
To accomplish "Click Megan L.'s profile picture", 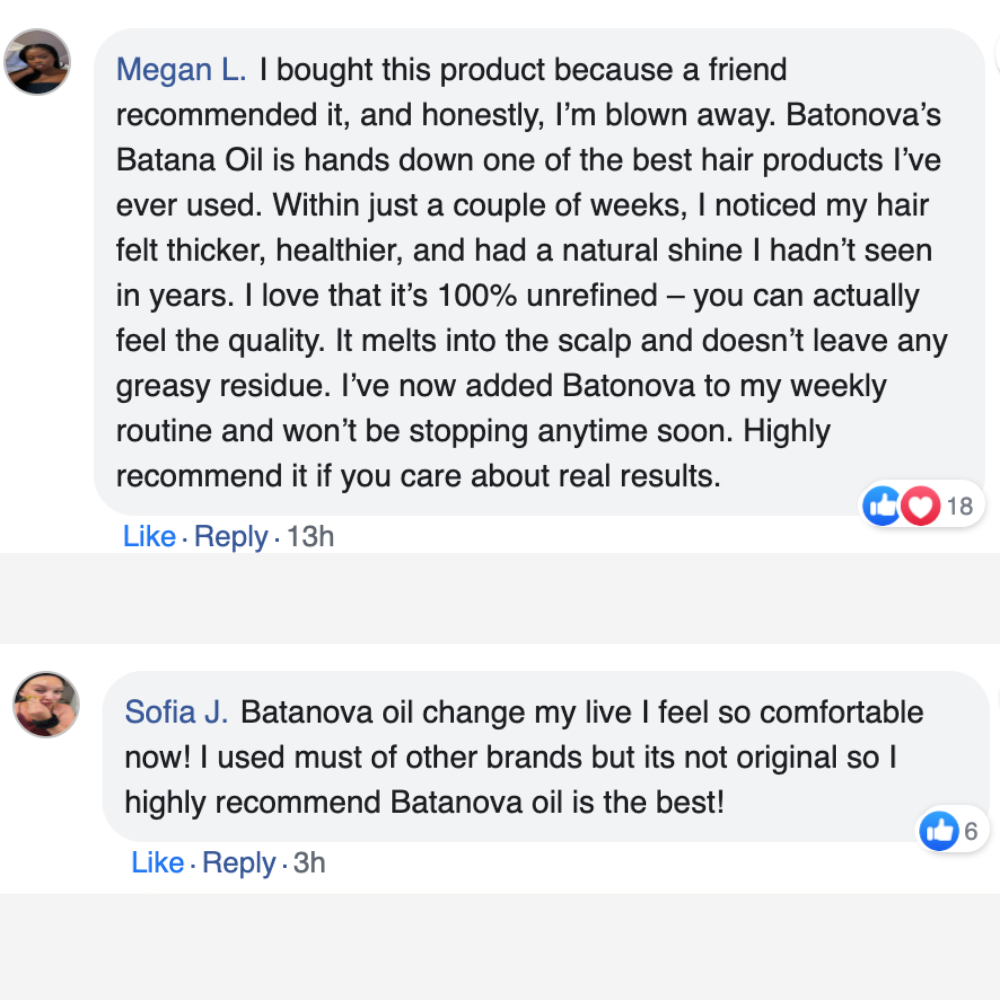I will (37, 62).
